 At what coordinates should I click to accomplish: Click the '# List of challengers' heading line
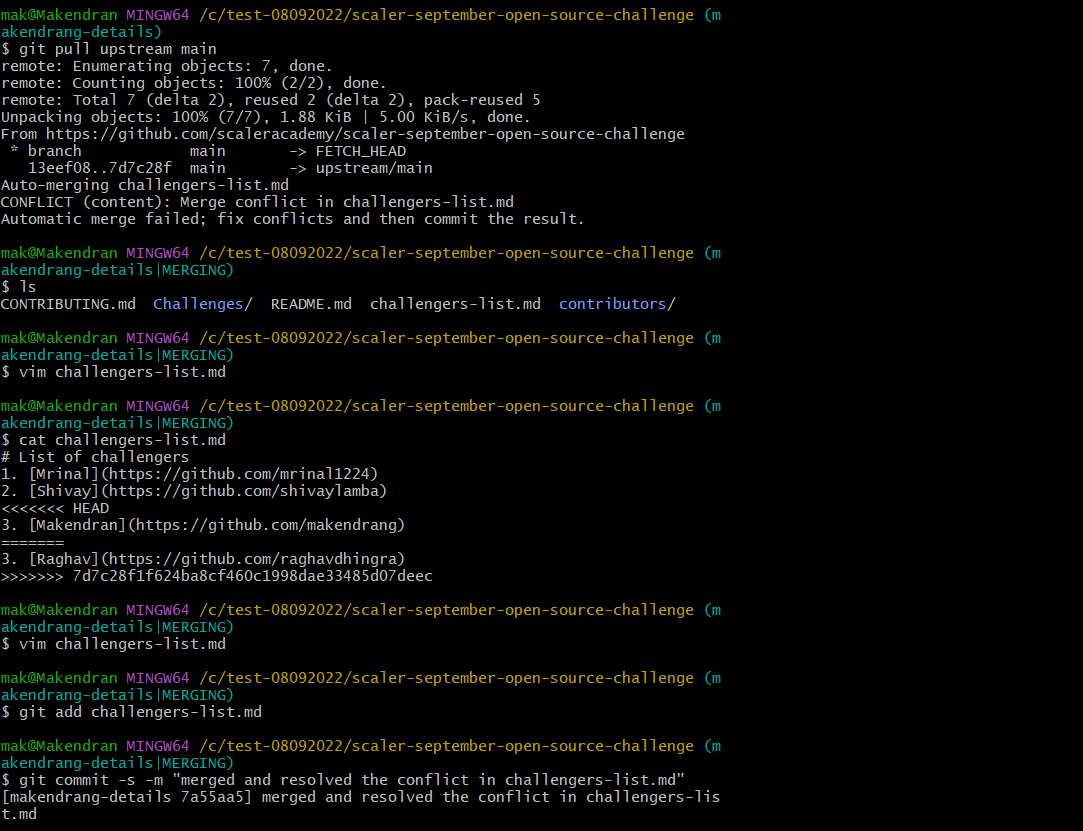pos(95,457)
